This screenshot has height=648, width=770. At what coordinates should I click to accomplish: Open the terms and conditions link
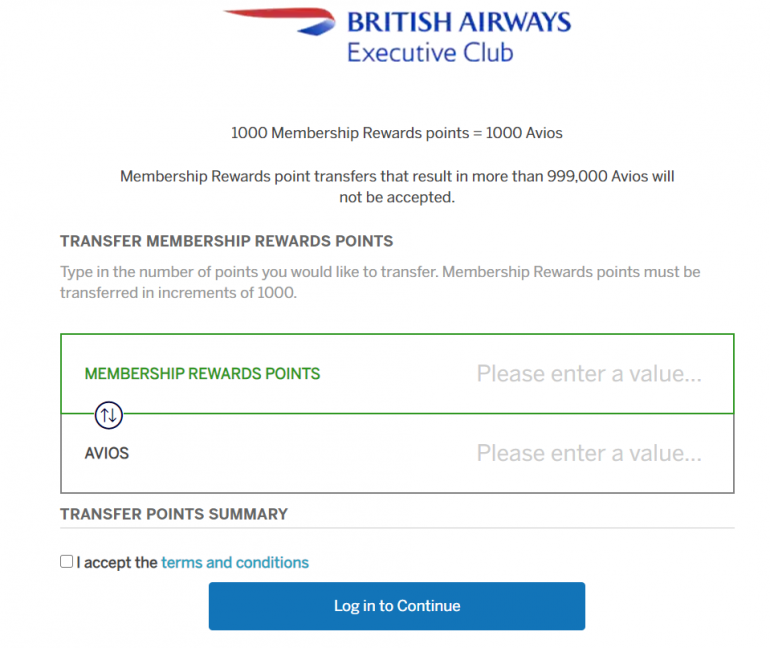pos(235,563)
